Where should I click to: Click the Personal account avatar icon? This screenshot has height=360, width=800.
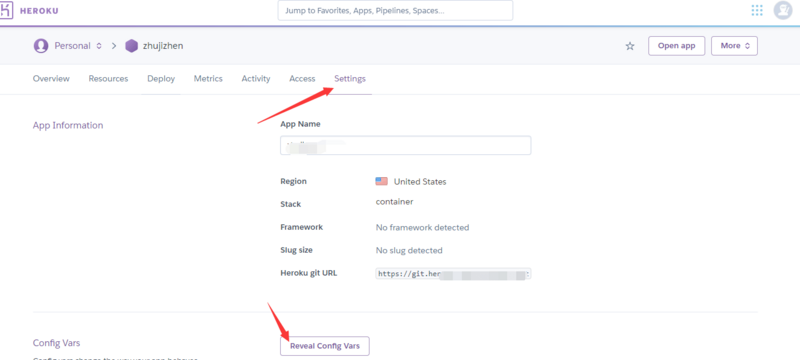[x=41, y=46]
